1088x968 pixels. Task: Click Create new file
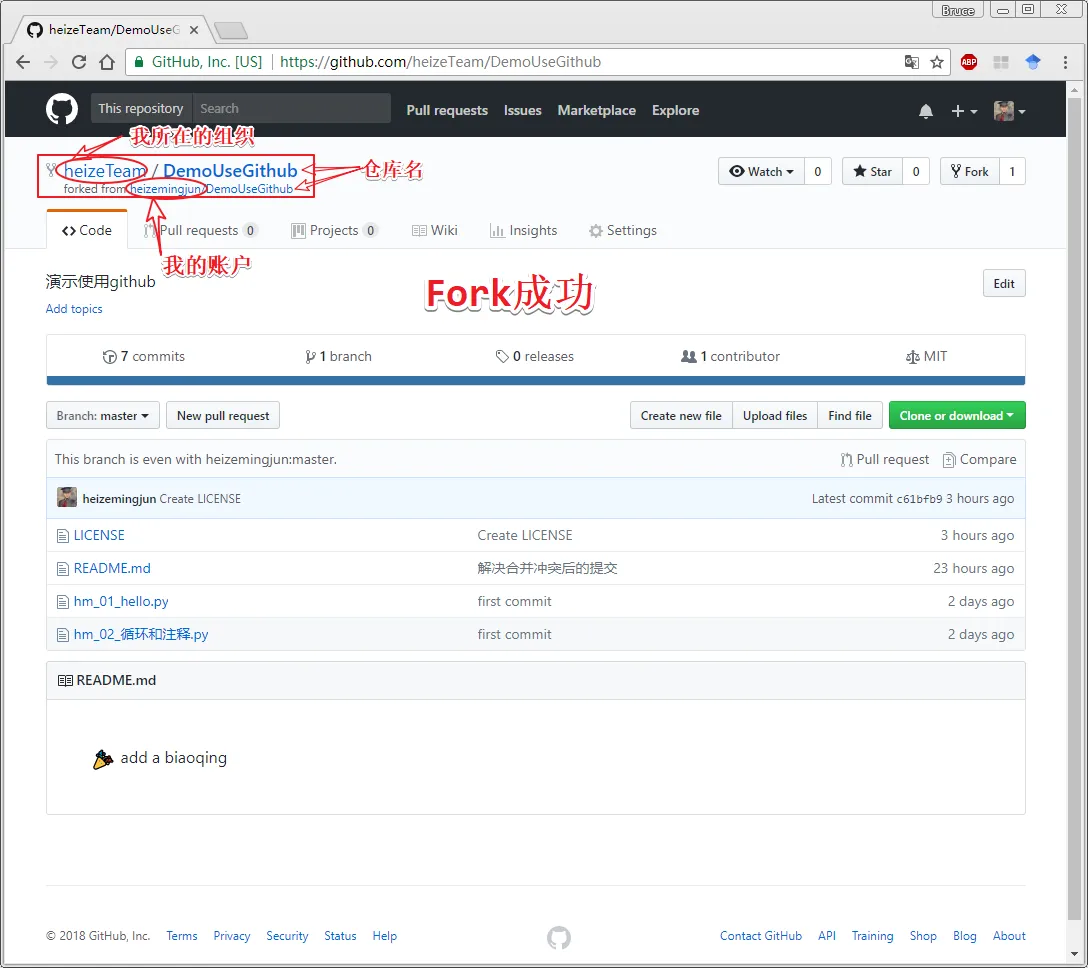click(681, 416)
